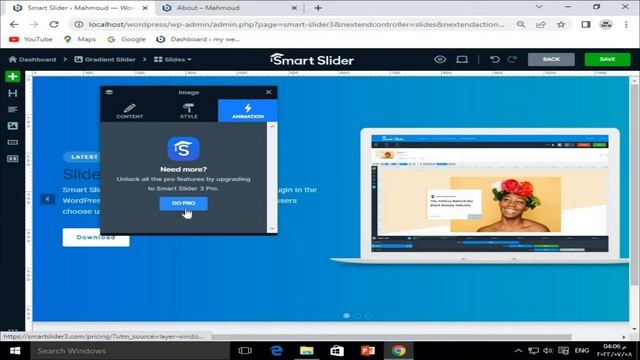Open PowerPoint from taskbar

click(x=368, y=351)
